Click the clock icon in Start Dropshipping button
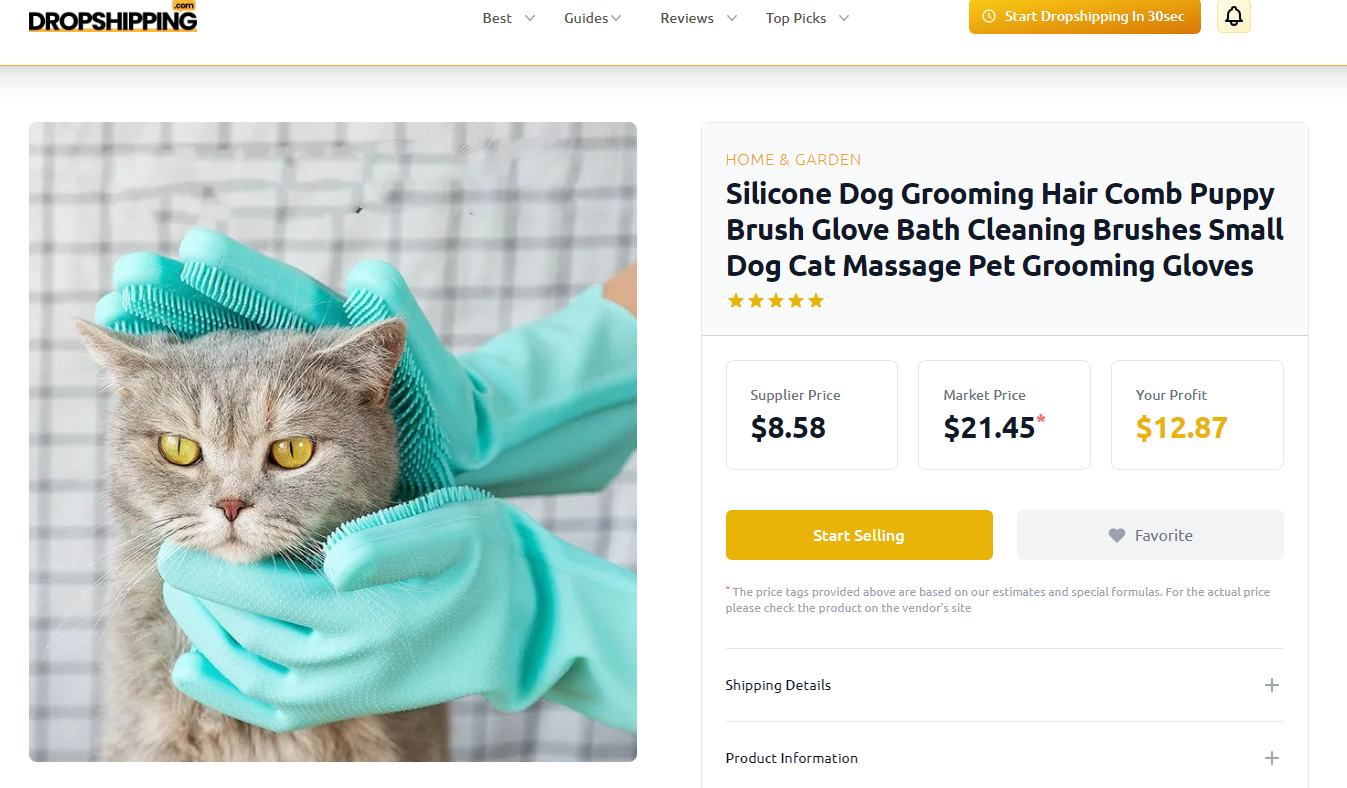This screenshot has height=788, width=1347. pyautogui.click(x=989, y=16)
